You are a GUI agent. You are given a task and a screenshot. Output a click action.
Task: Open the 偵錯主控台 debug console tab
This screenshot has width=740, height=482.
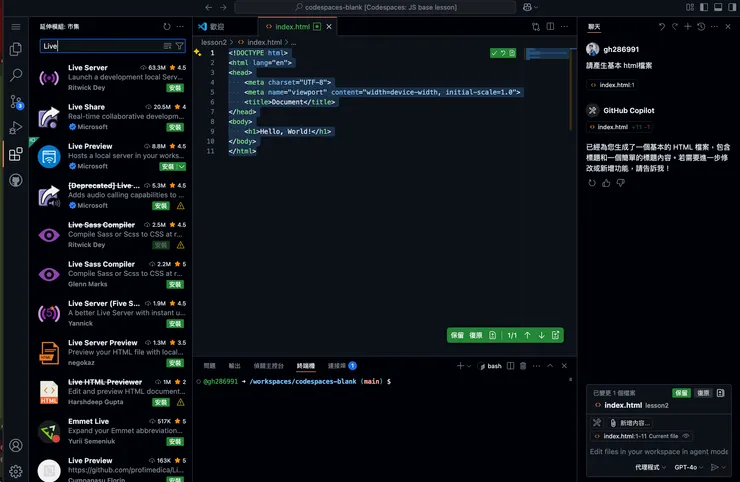tap(269, 366)
